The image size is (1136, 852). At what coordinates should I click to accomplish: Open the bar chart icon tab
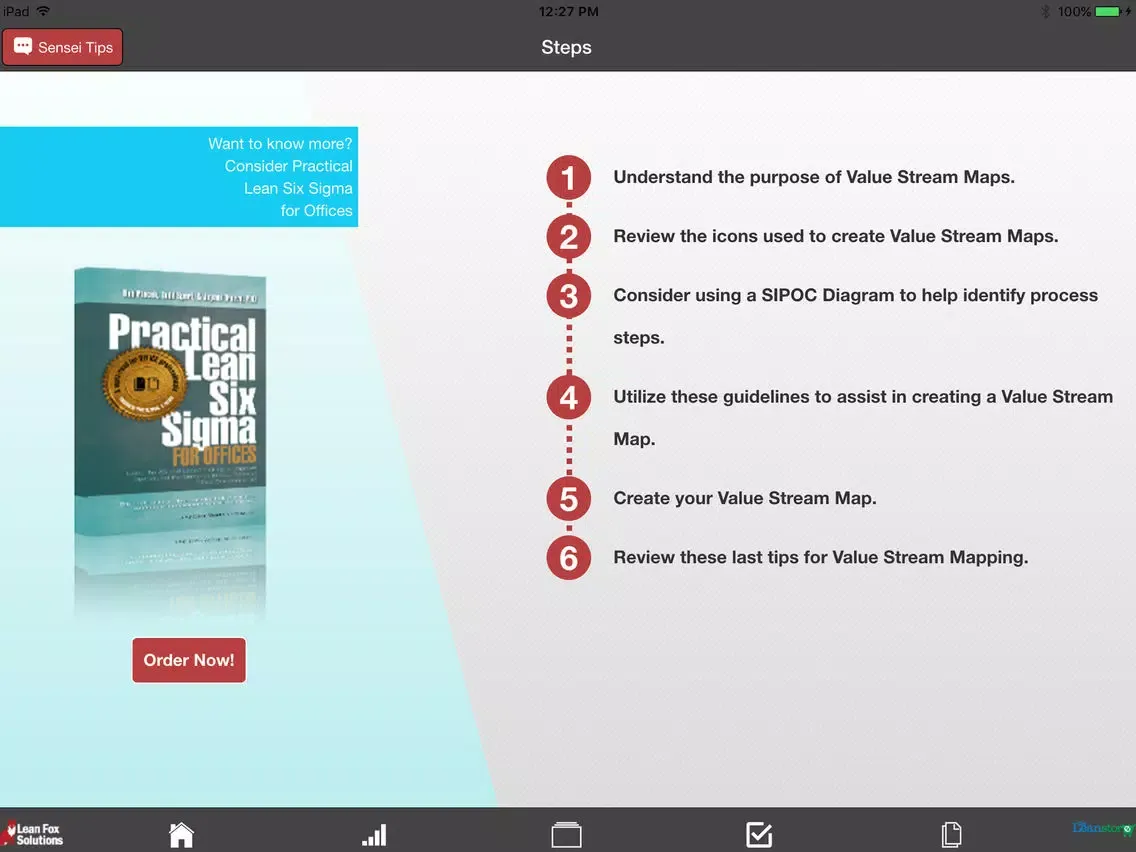point(374,835)
